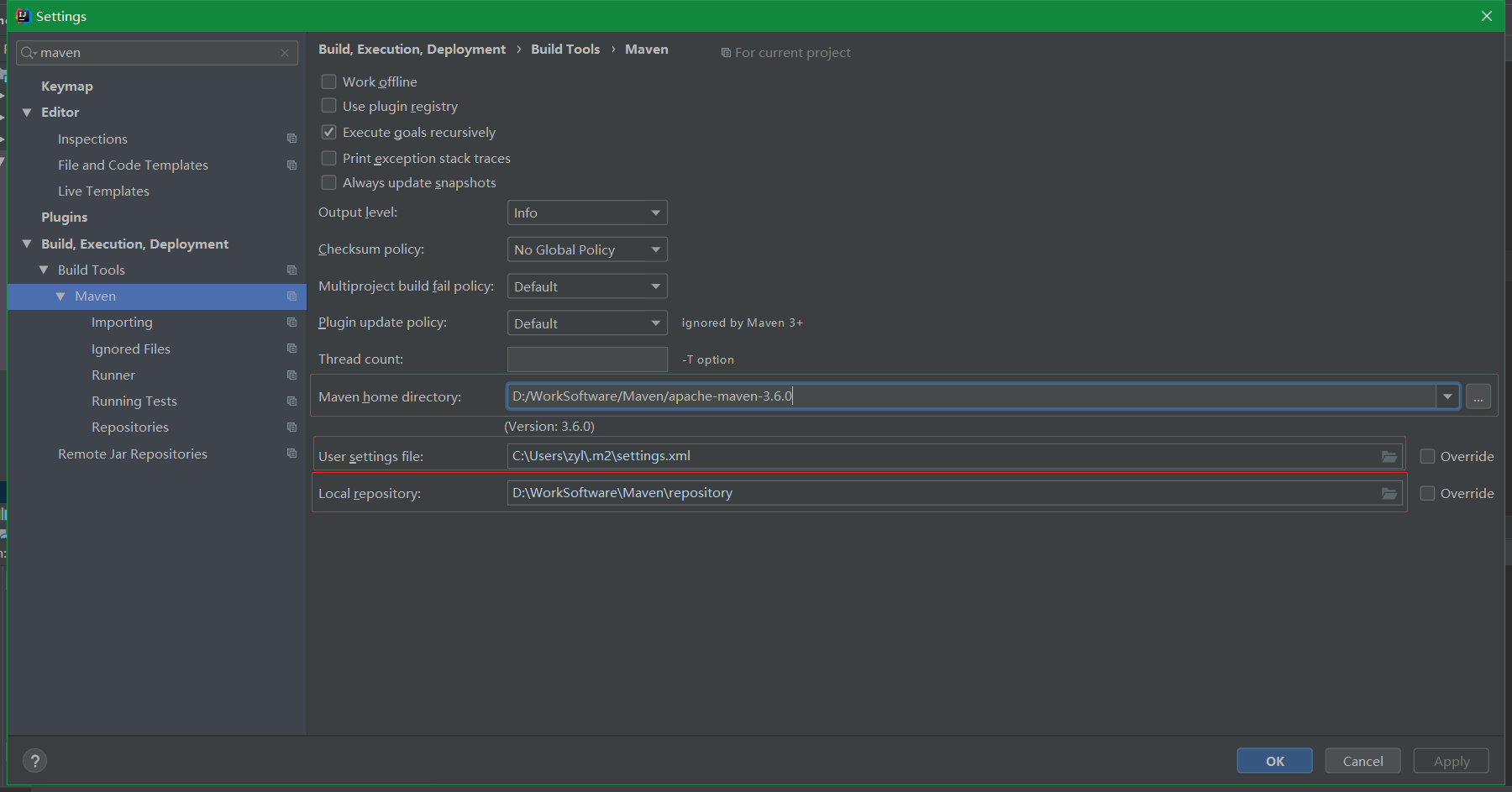
Task: Click ellipsis browse button for Maven home
Action: tap(1478, 396)
